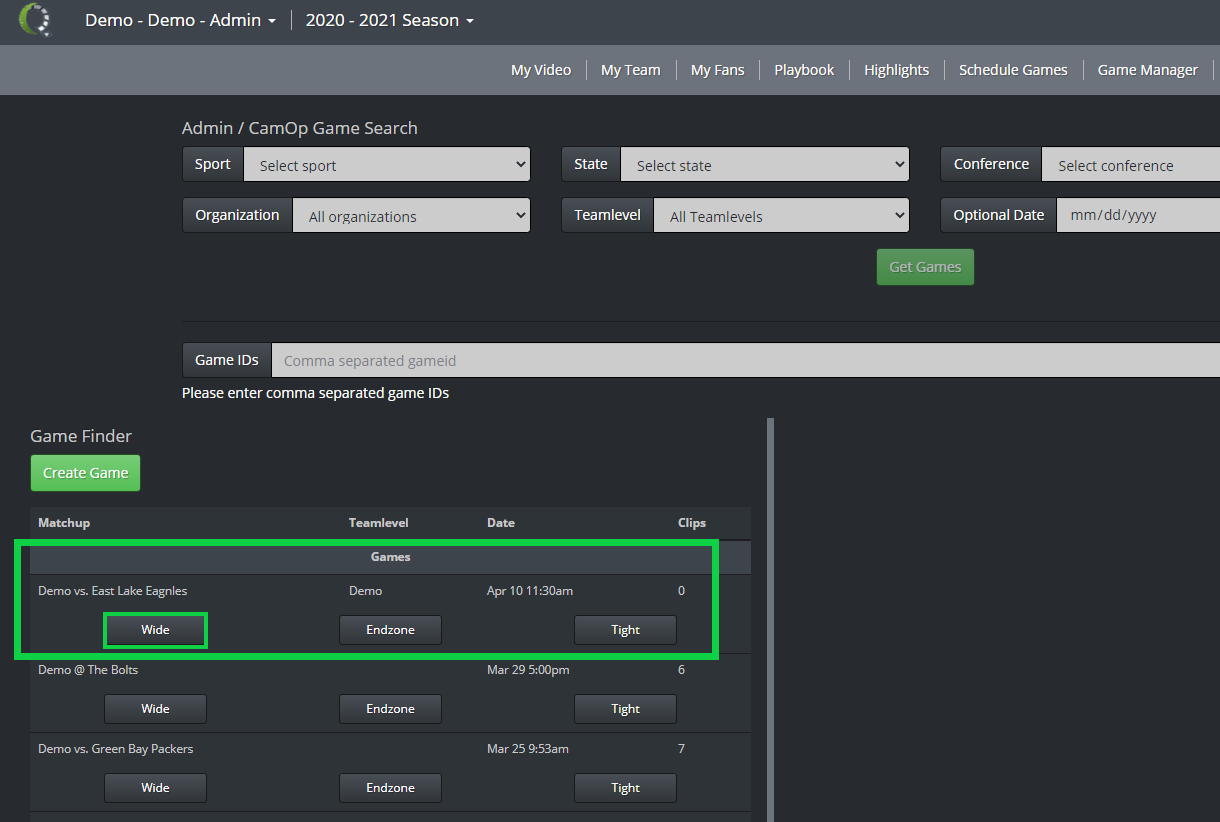Select Wide for Demo vs. East Lake Eagnles
This screenshot has width=1220, height=822.
155,630
